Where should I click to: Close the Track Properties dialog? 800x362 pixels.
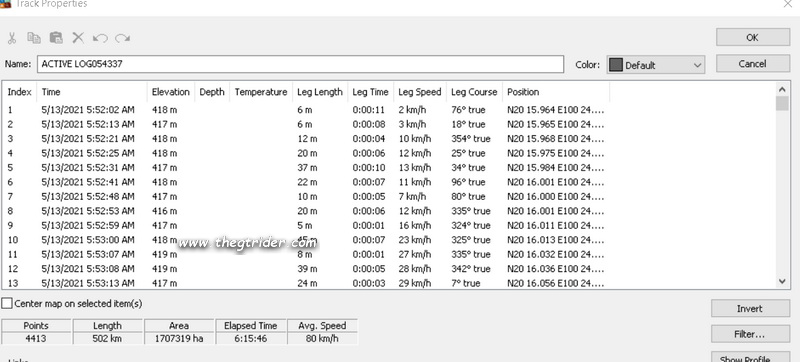788,4
